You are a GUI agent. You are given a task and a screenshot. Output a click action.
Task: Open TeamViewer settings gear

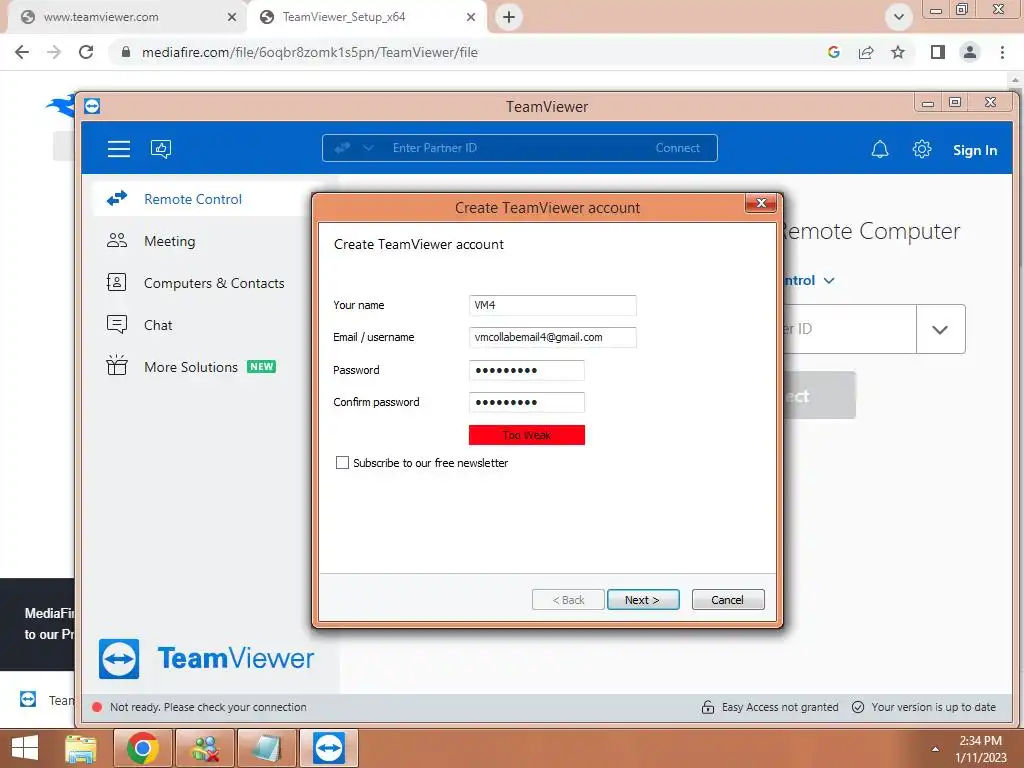(921, 149)
